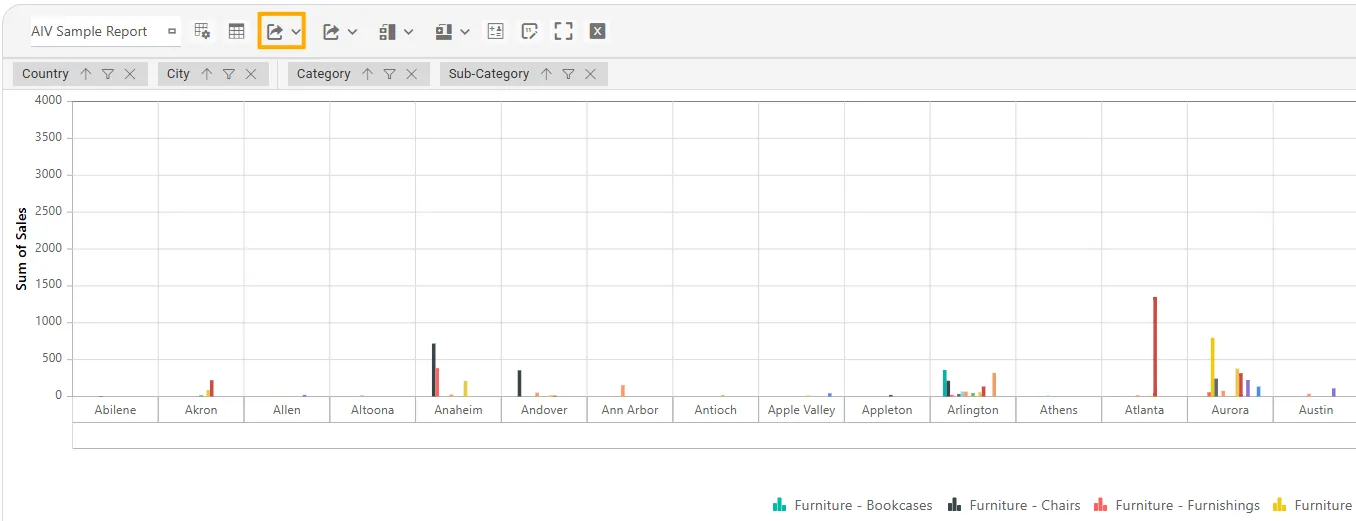Screen dimensions: 1356x521
Task: Sort the Country field ascending arrow
Action: coord(86,74)
